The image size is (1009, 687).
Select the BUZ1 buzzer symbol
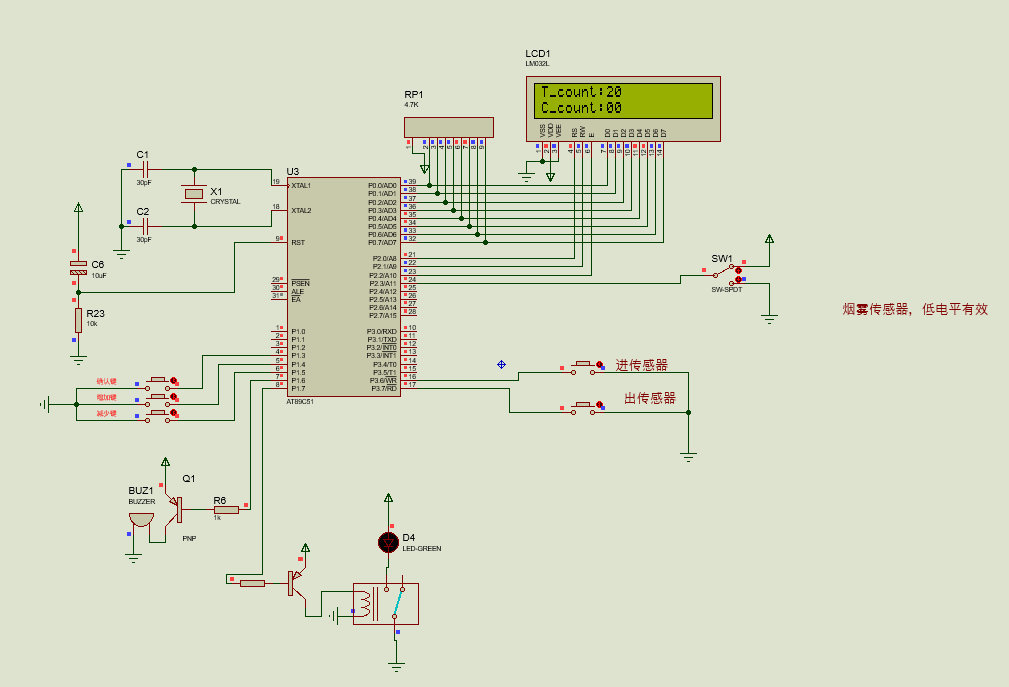coord(141,520)
